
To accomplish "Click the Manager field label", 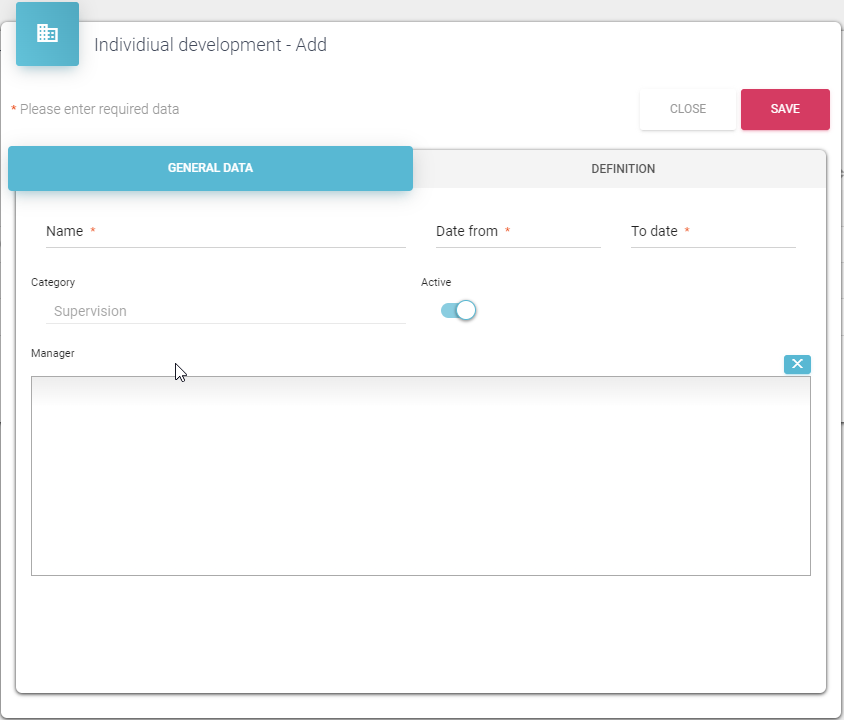I will [x=53, y=353].
